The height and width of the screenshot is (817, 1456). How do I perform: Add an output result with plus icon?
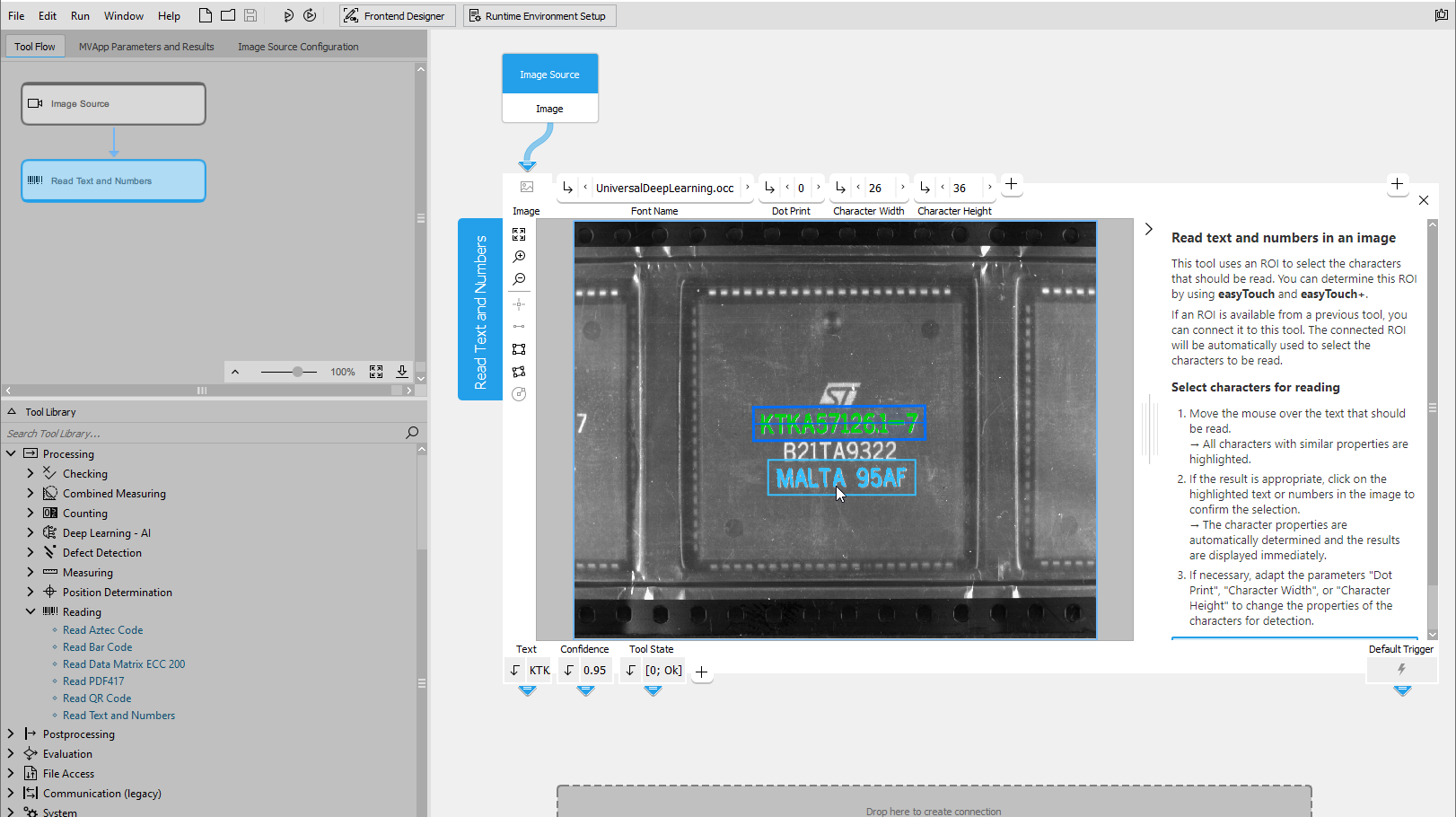(702, 672)
